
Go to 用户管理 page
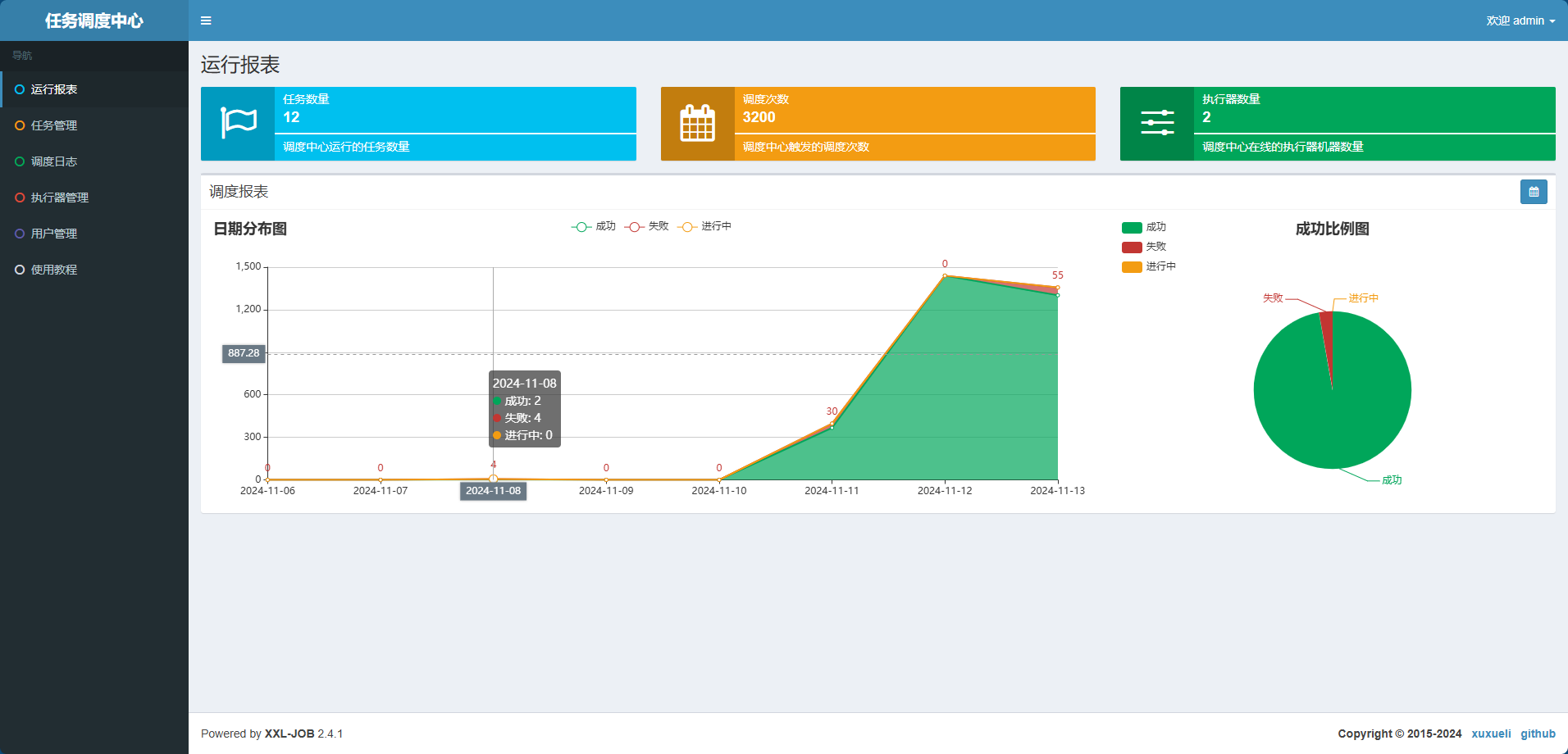(x=54, y=234)
